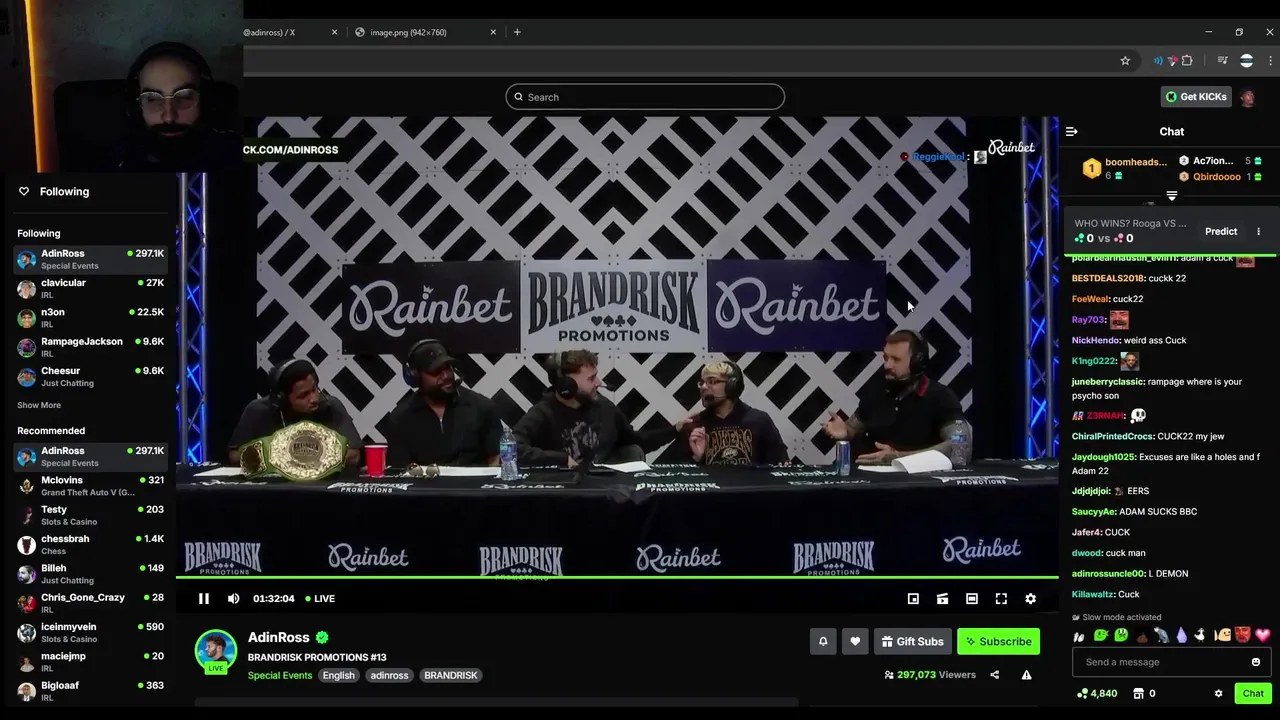Open emoji picker in message box
1280x720 pixels.
[x=1256, y=662]
